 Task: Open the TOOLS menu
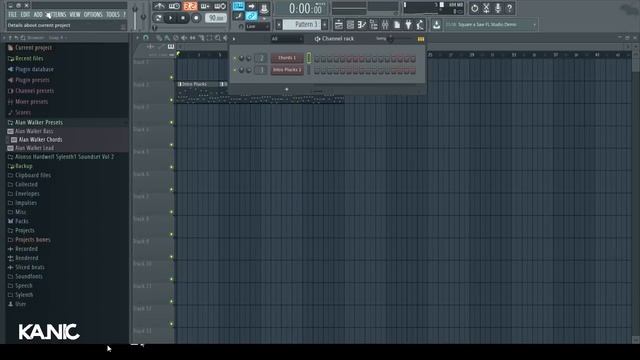(x=113, y=15)
